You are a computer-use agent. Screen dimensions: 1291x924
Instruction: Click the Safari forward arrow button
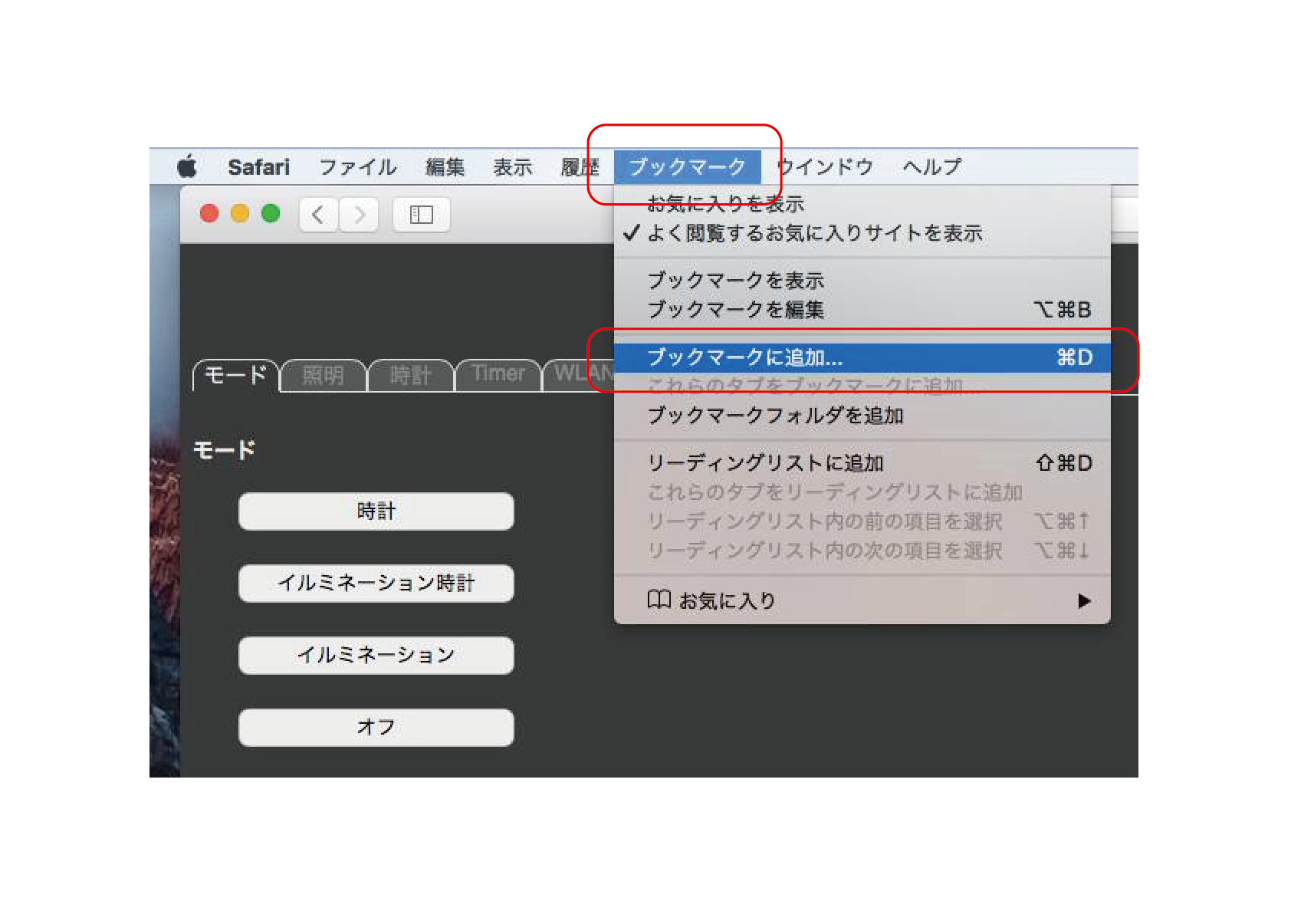click(359, 215)
